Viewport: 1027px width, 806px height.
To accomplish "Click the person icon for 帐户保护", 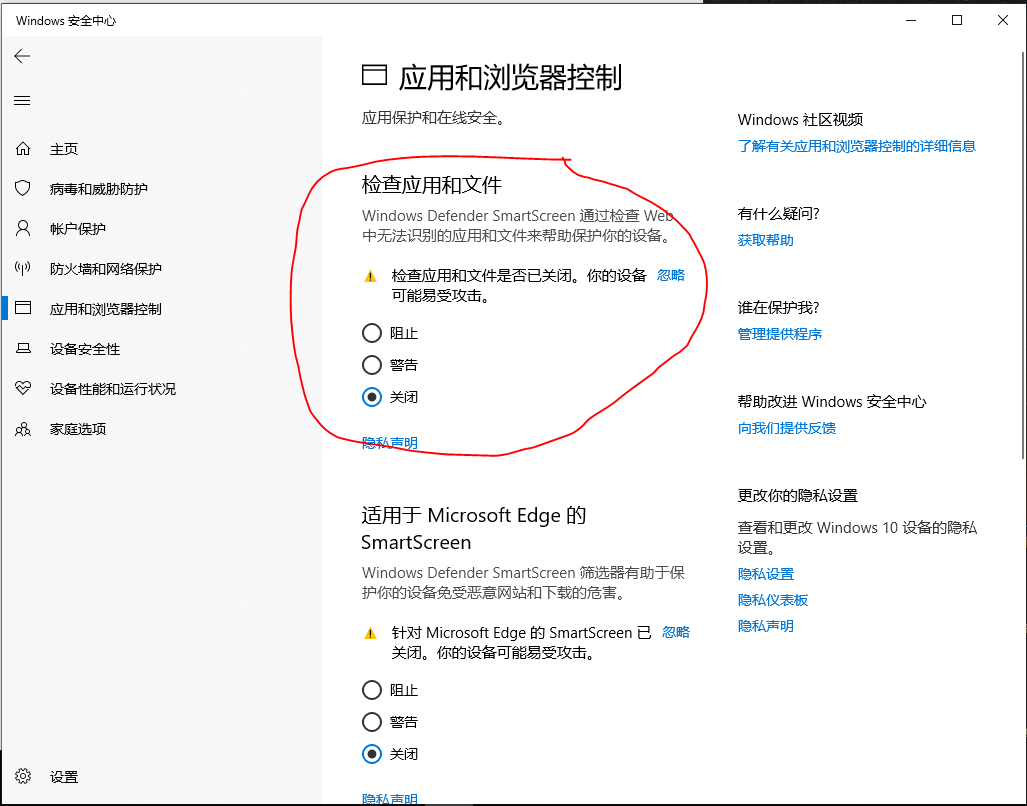I will (23, 229).
